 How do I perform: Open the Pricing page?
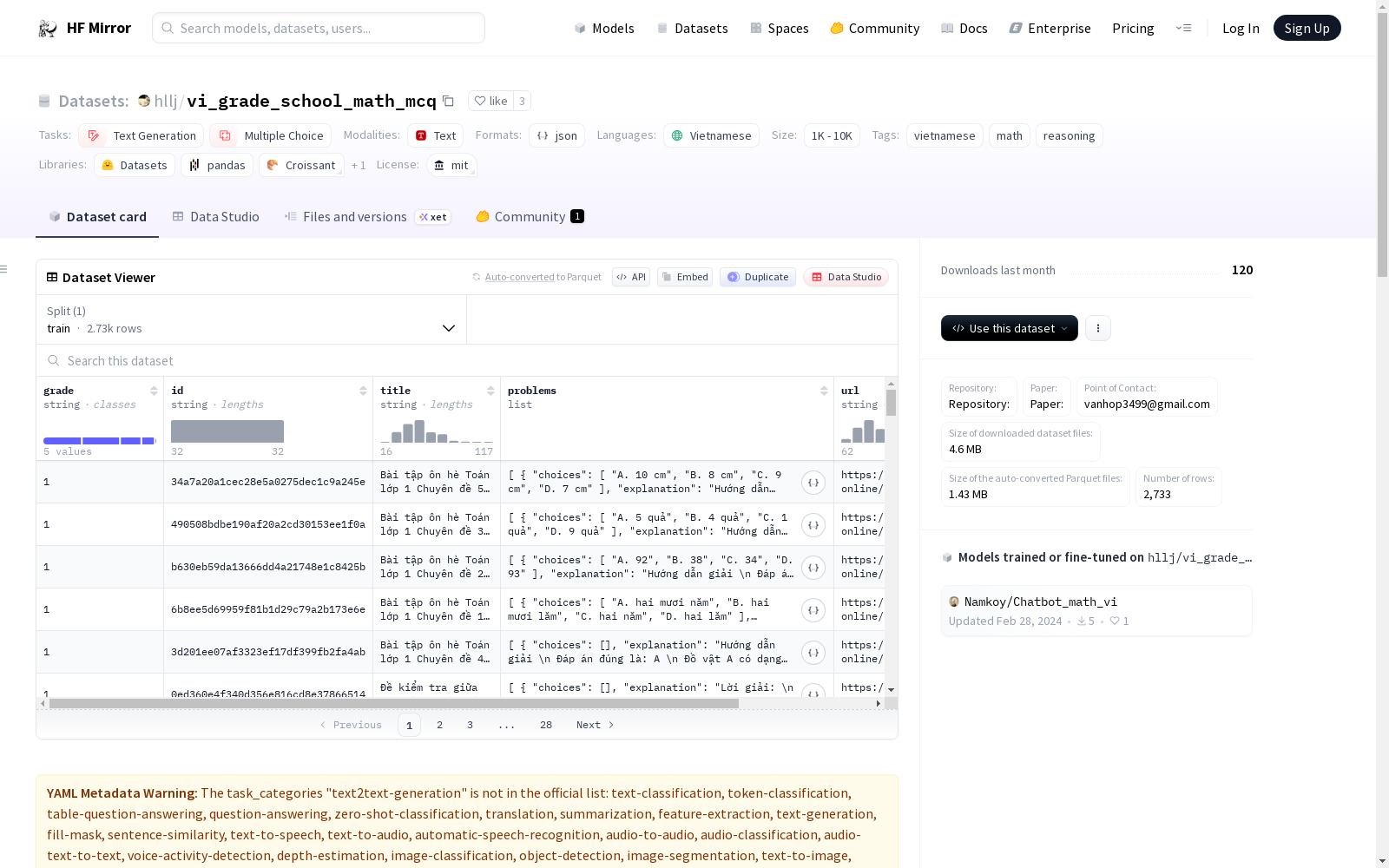point(1133,29)
